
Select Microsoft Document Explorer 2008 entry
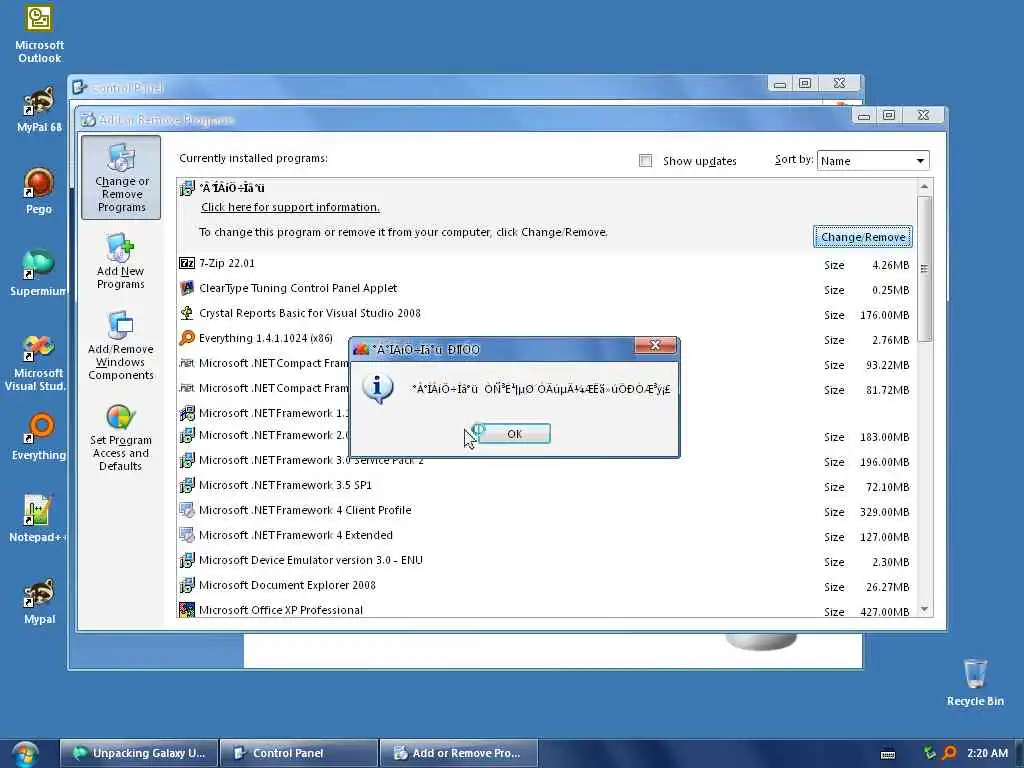coord(546,586)
